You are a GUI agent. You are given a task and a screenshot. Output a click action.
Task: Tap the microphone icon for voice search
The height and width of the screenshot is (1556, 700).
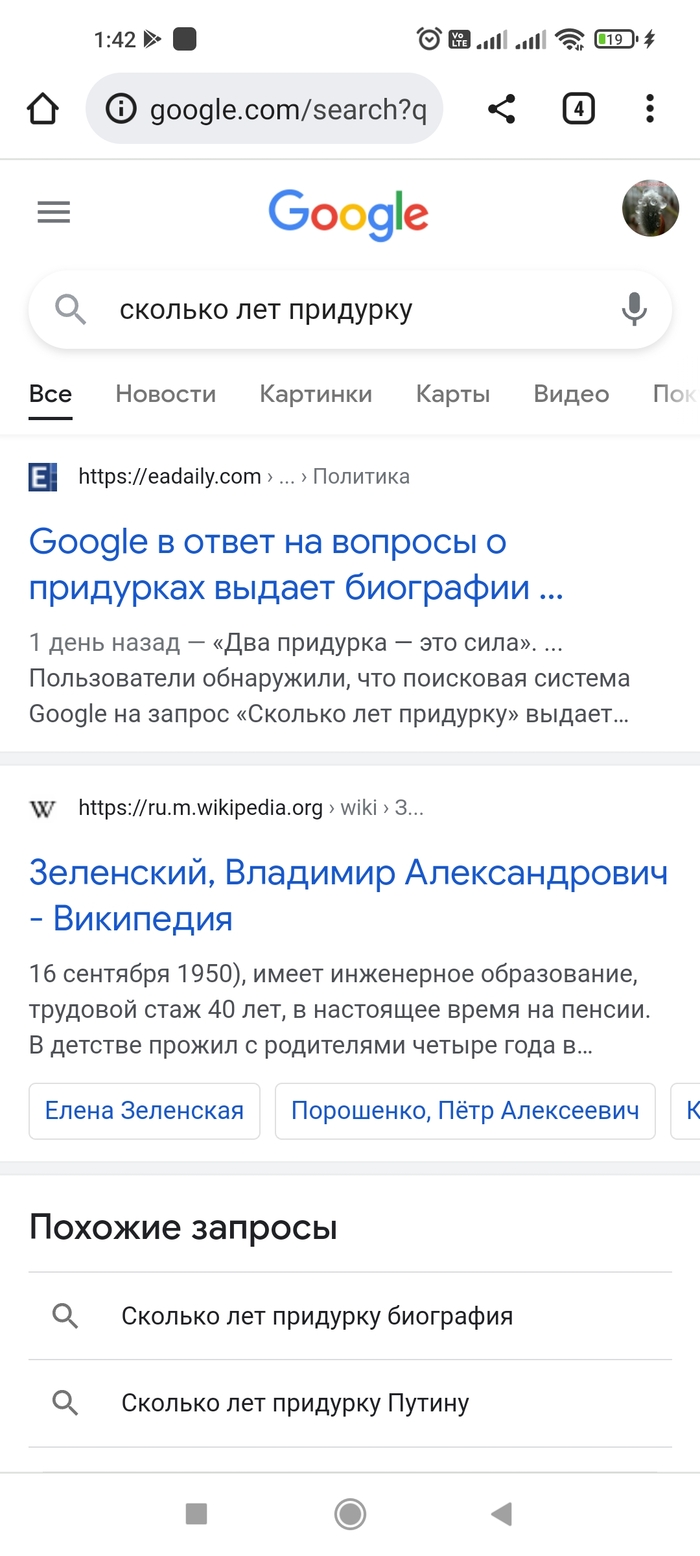click(x=634, y=309)
